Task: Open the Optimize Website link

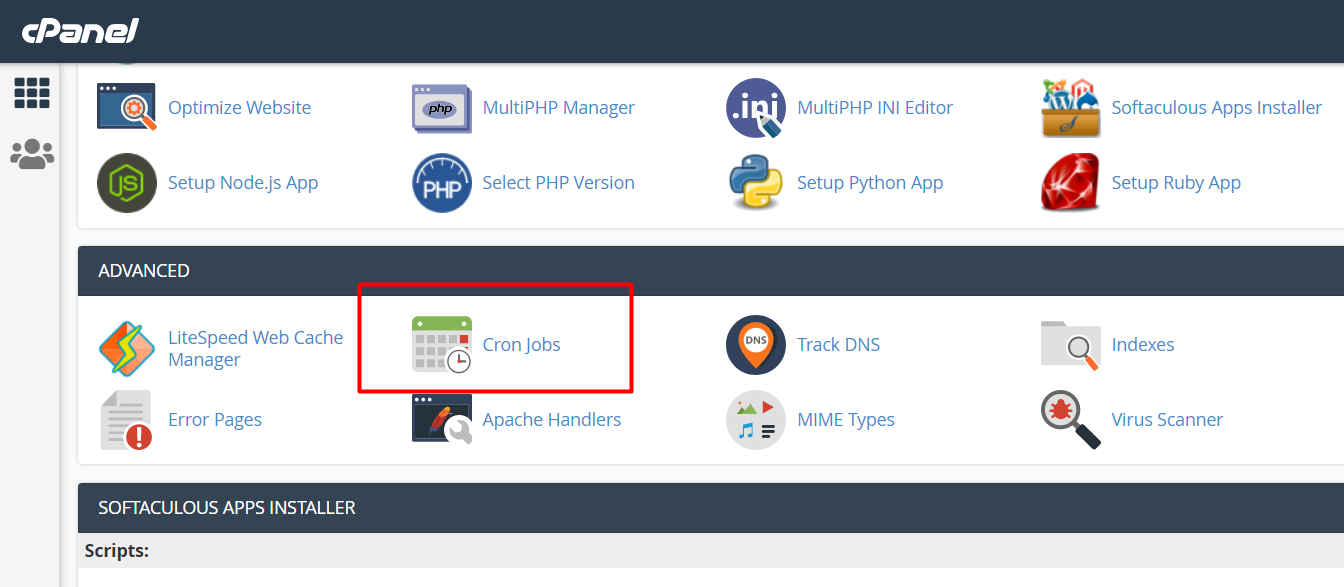Action: tap(239, 108)
